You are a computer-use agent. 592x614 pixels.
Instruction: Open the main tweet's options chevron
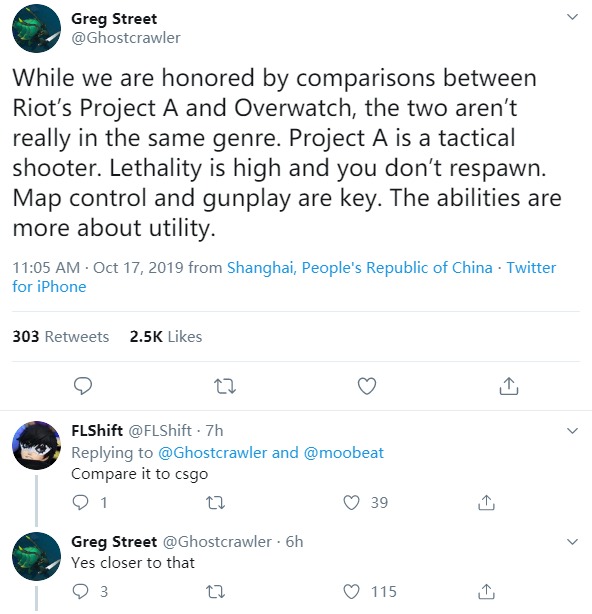[x=572, y=17]
